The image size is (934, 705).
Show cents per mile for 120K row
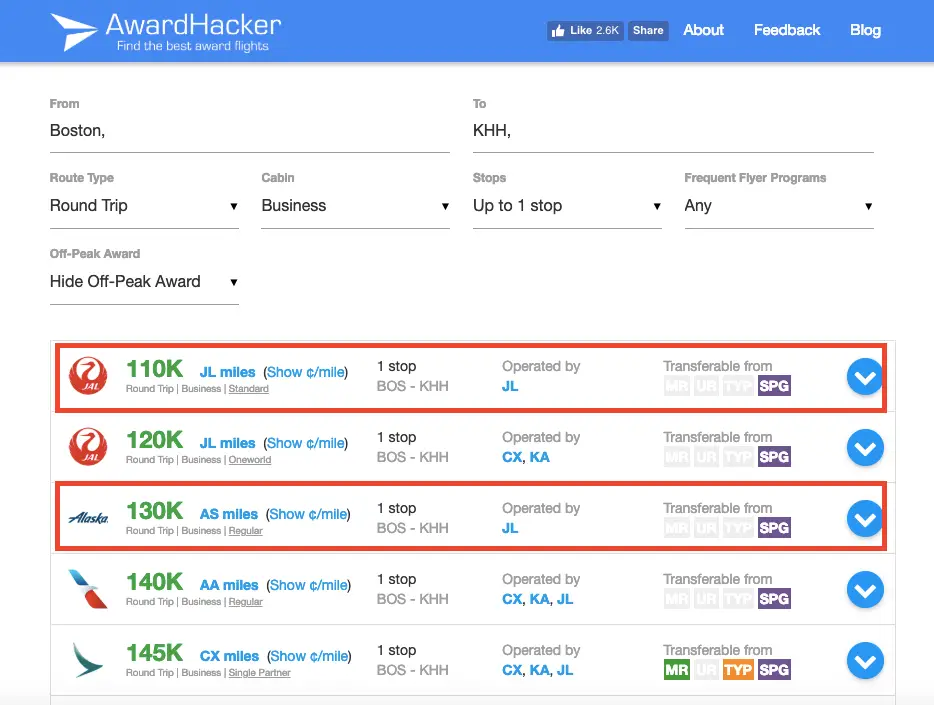pos(306,443)
